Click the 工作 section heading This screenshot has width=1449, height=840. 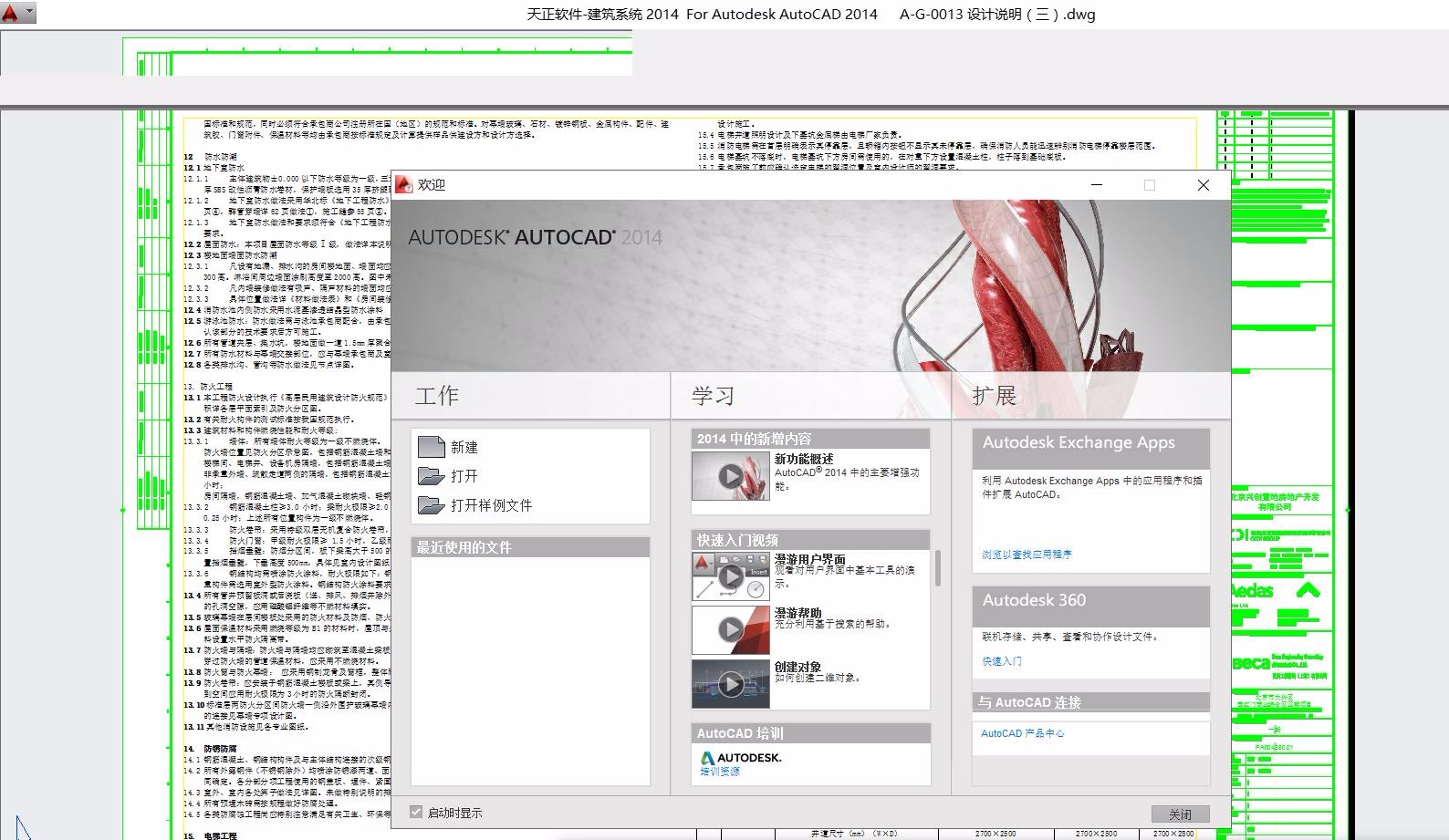tap(437, 396)
